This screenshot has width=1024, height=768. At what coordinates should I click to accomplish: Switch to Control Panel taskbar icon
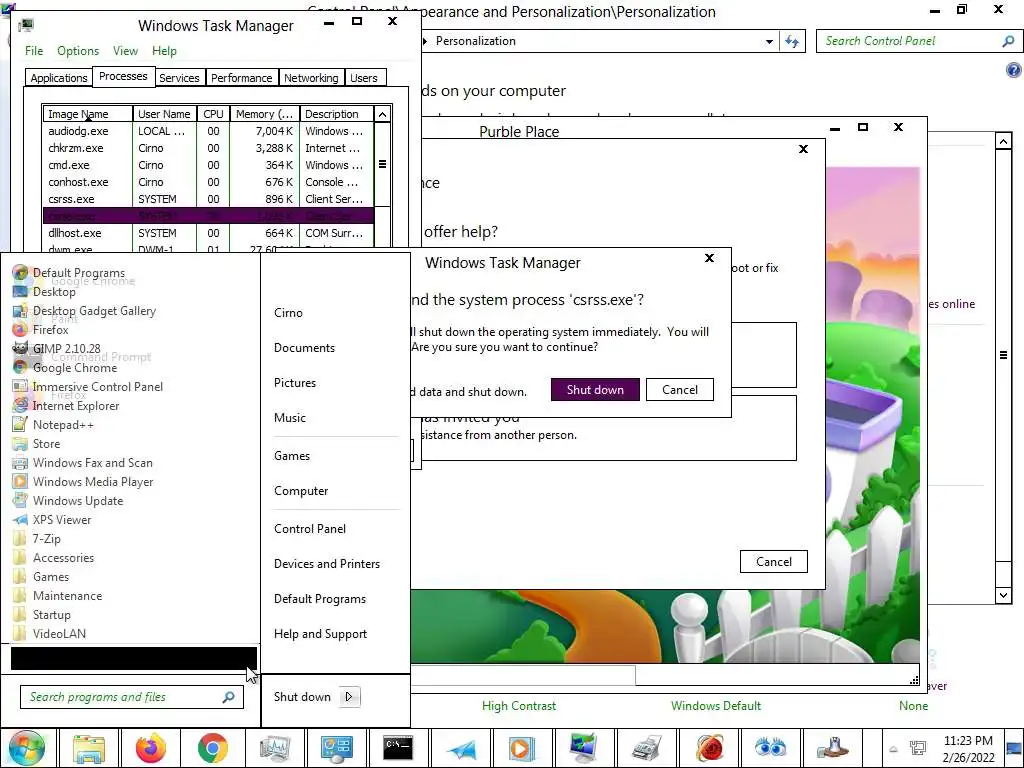tap(336, 748)
